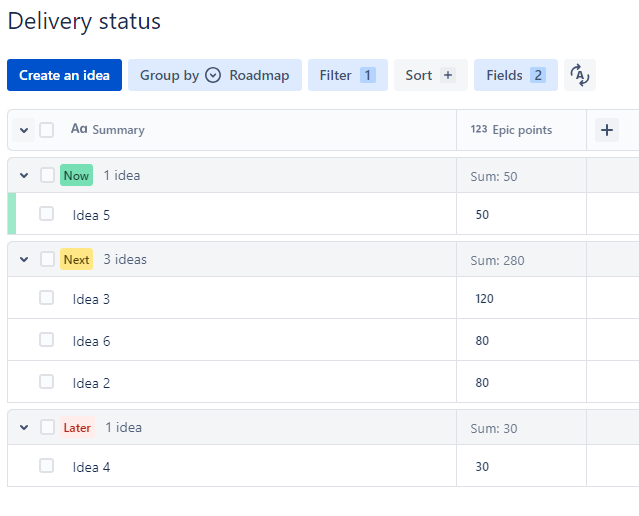Screen dimensions: 639x516
Task: Click the red Later roadmap label
Action: (x=77, y=428)
